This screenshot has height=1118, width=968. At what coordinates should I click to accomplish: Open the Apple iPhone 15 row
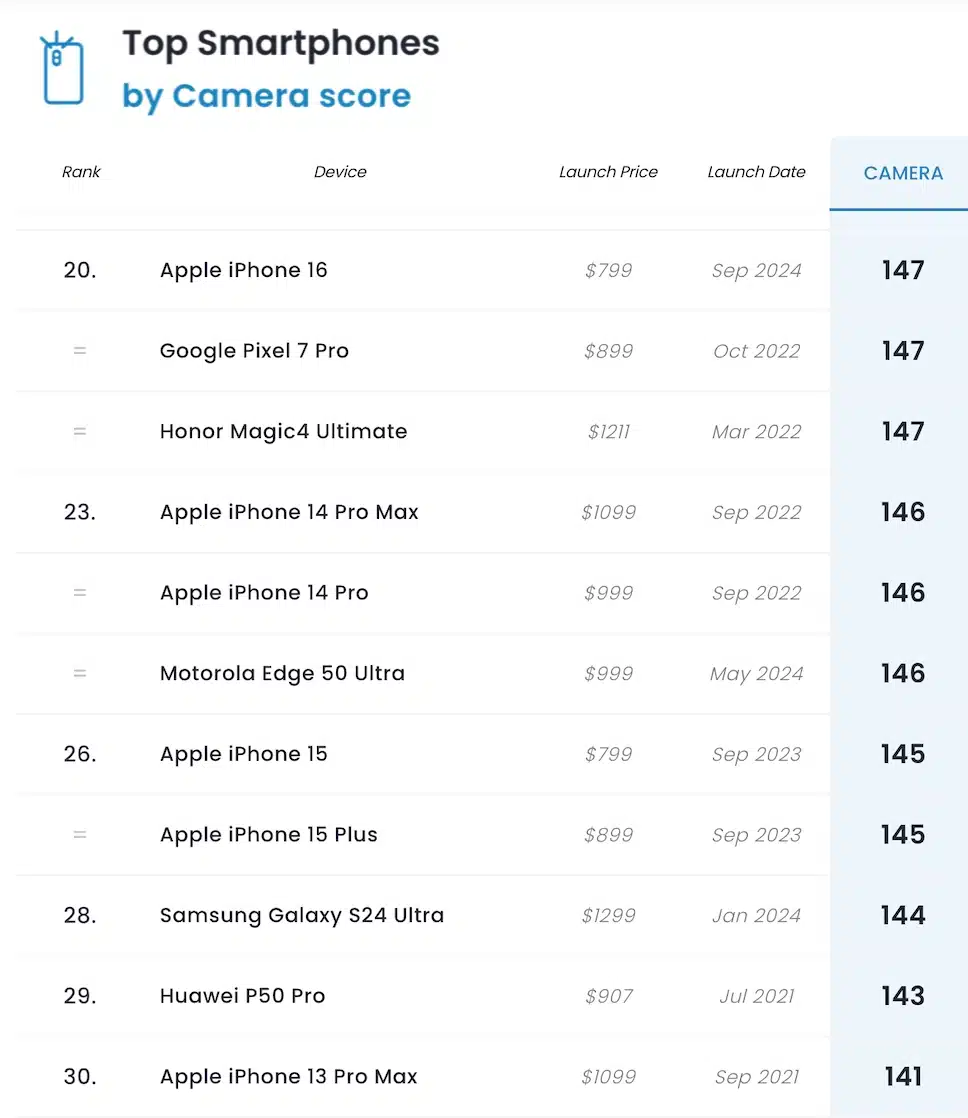tap(244, 754)
